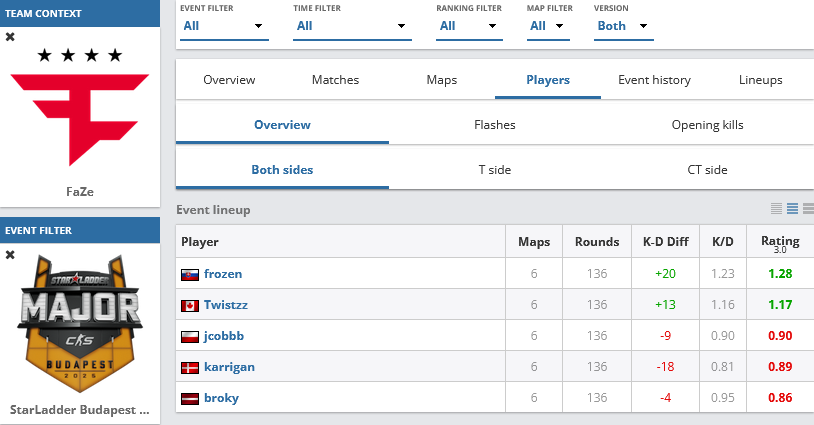Open the Event filter dropdown
This screenshot has height=425, width=814.
tap(224, 26)
